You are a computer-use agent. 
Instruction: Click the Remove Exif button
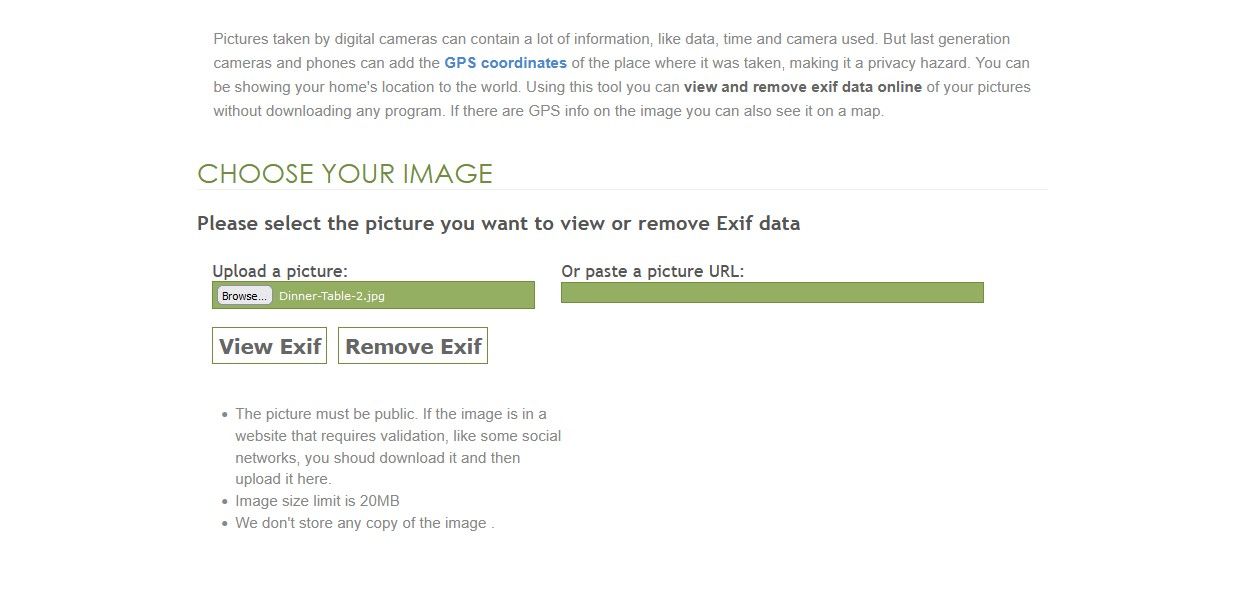412,346
